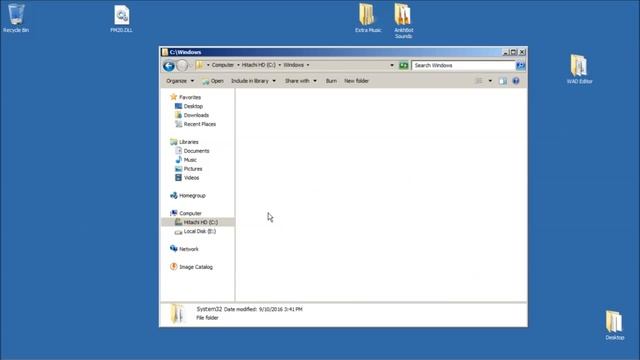Expand the dropdown arrow after Windows in the address bar
Image resolution: width=640 pixels, height=360 pixels.
[308, 65]
